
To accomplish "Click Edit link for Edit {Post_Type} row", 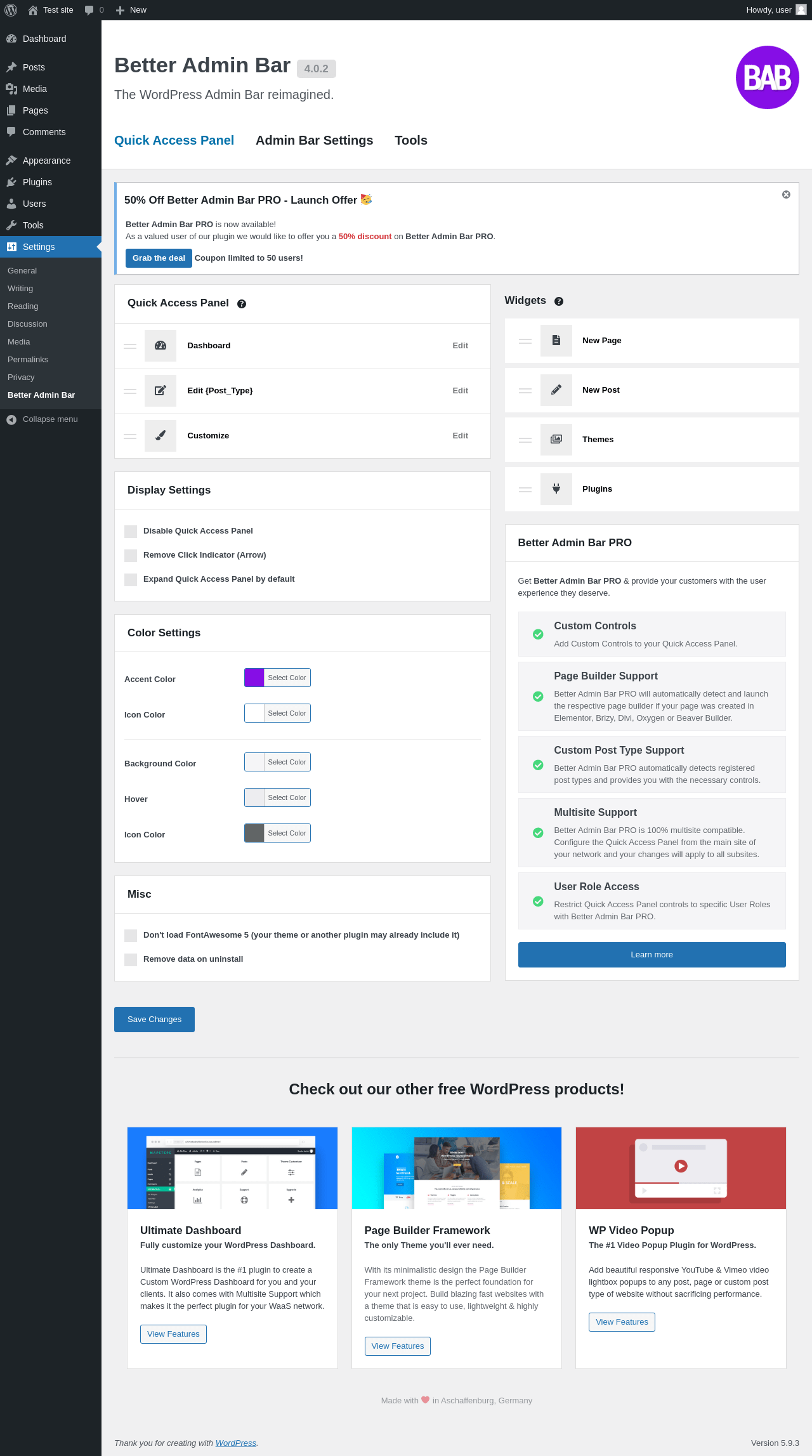I will 460,391.
